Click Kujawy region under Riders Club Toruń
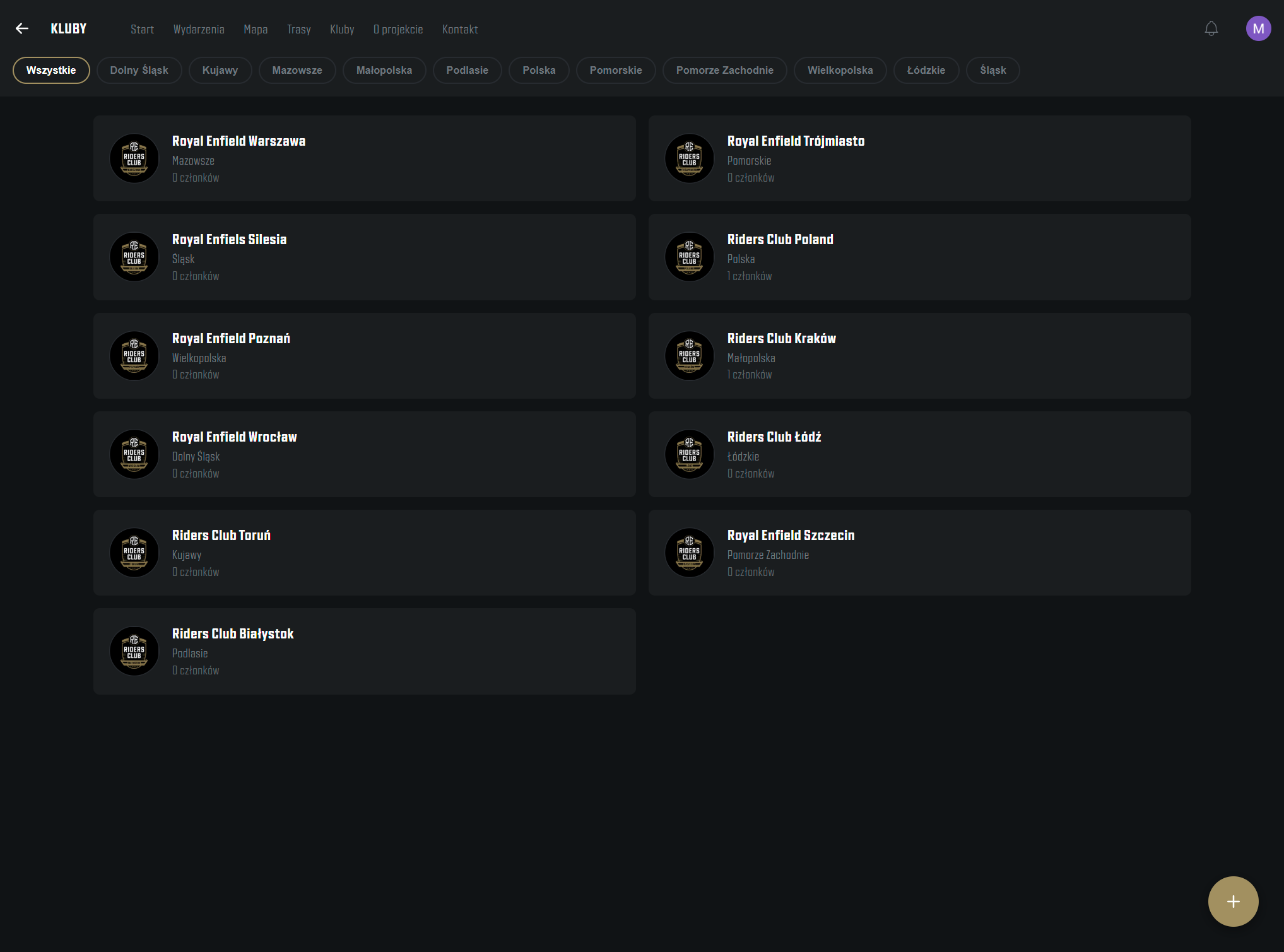 point(187,555)
